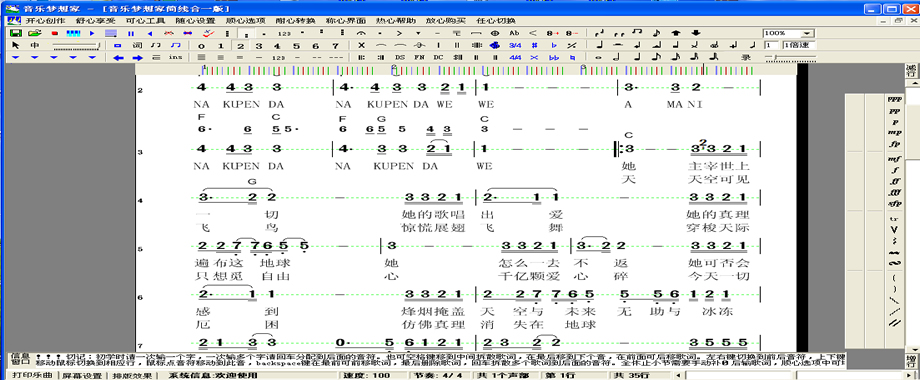Click the red record button
The image size is (920, 380).
[55, 33]
